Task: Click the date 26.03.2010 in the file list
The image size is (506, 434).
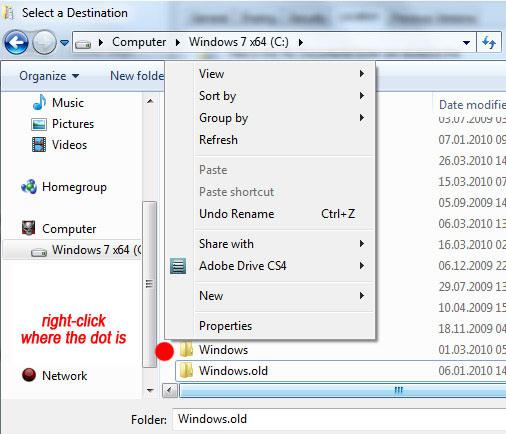Action: coord(472,161)
